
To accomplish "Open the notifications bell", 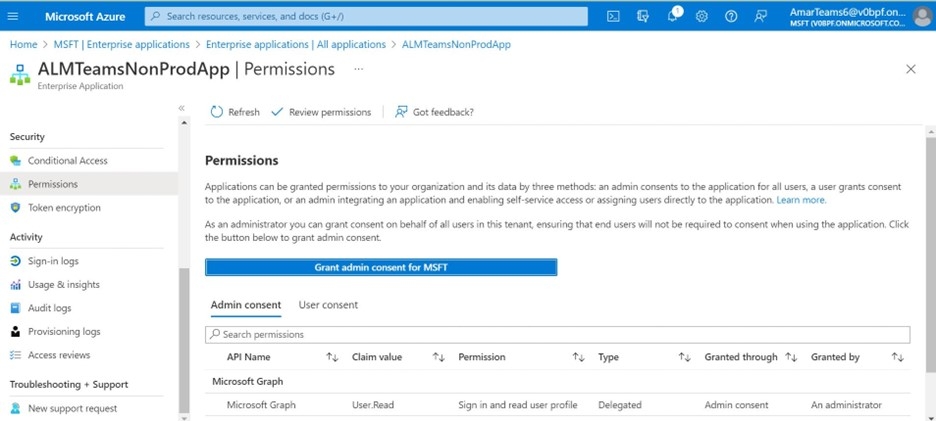I will (673, 16).
